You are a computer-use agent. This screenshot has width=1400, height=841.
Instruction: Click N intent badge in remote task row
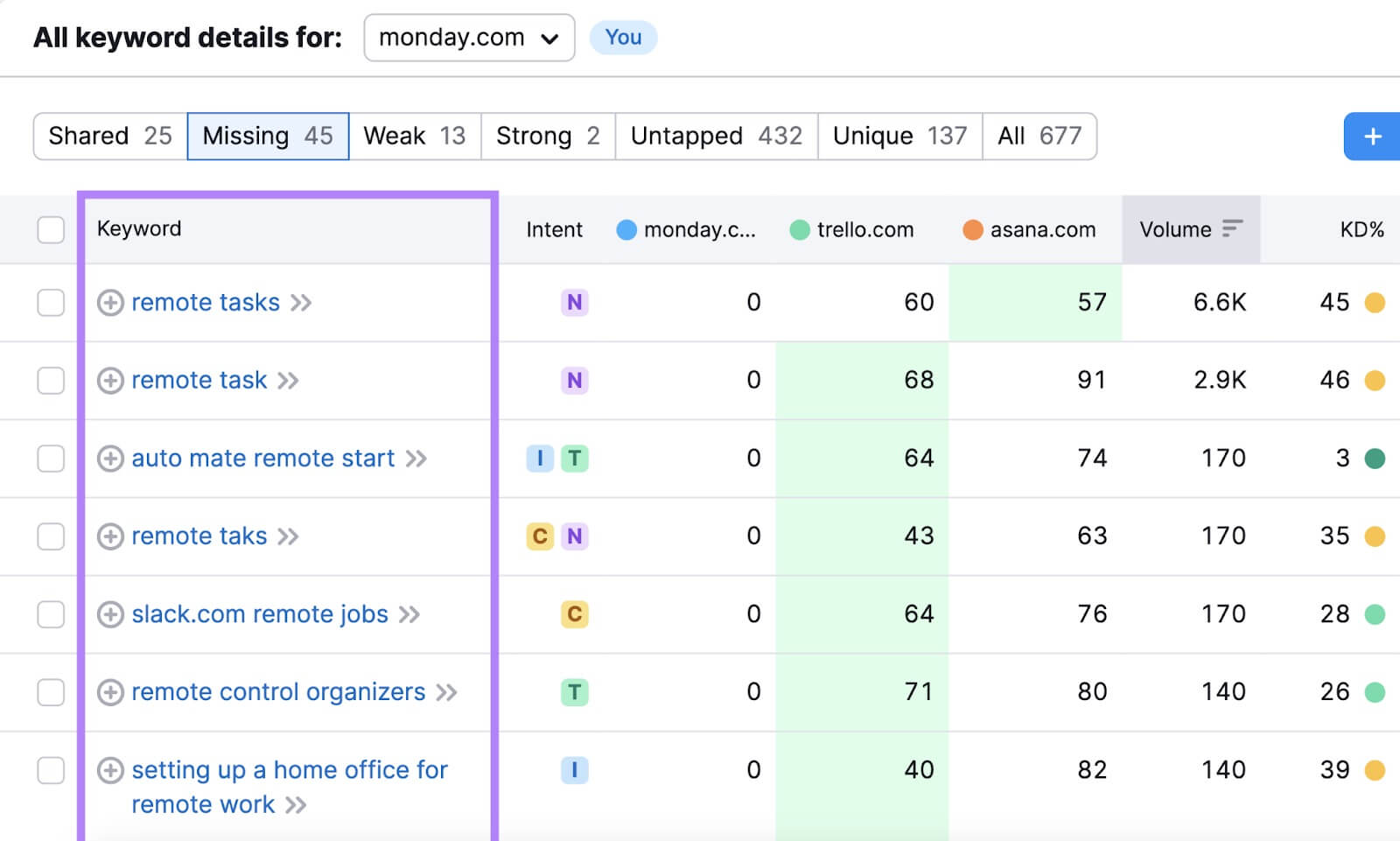click(574, 381)
